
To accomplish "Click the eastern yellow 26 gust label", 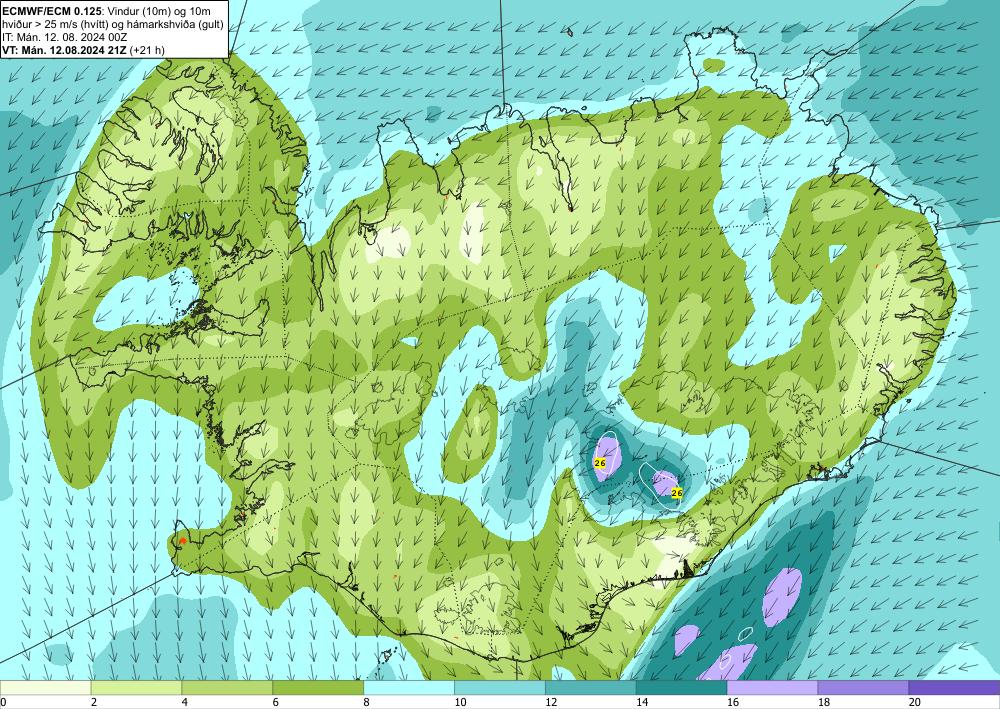I will [677, 493].
